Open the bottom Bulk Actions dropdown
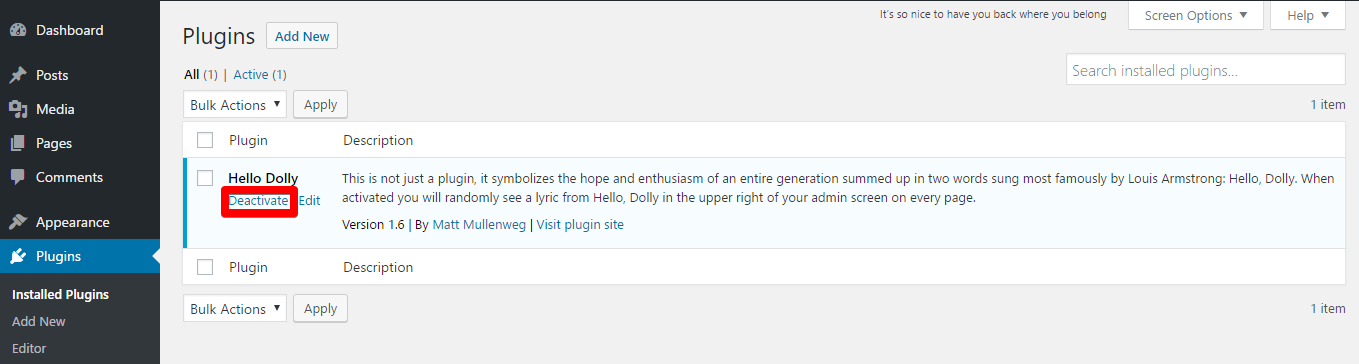Viewport: 1359px width, 364px height. point(235,309)
